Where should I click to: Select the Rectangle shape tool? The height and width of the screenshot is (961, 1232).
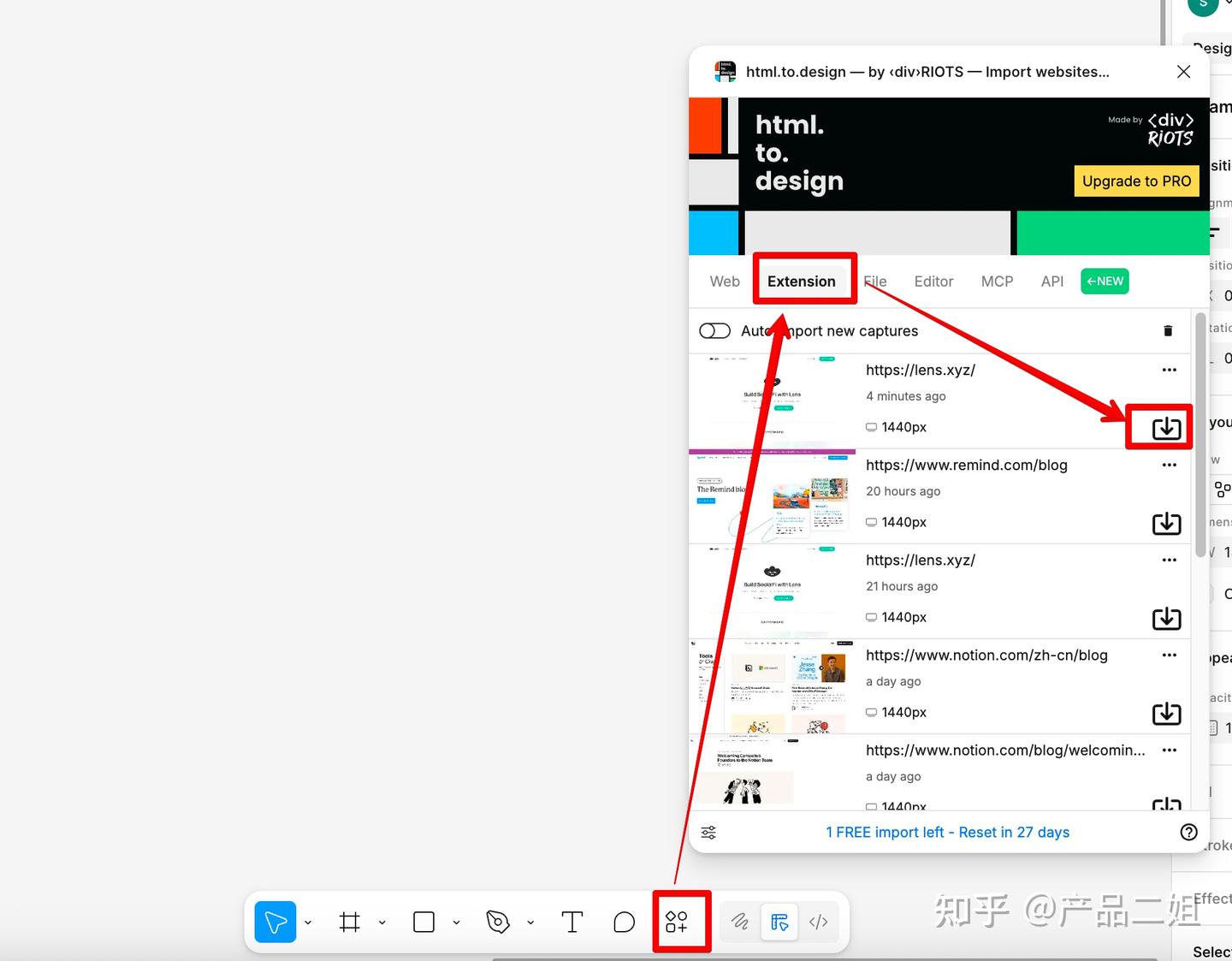click(423, 922)
